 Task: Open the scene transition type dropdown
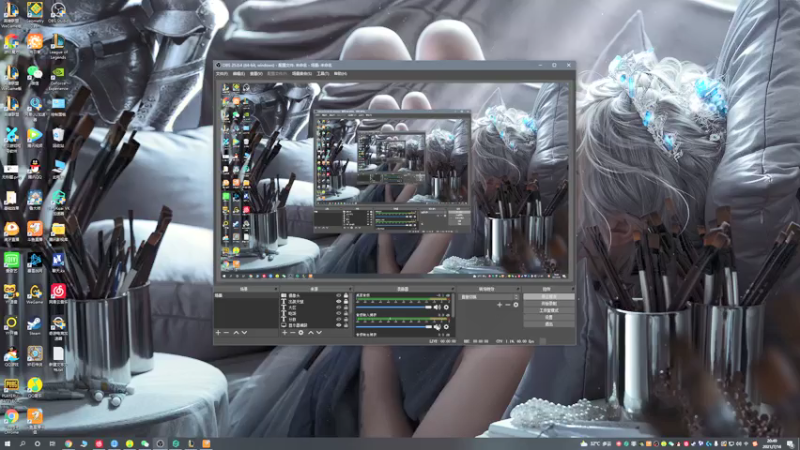pyautogui.click(x=489, y=297)
